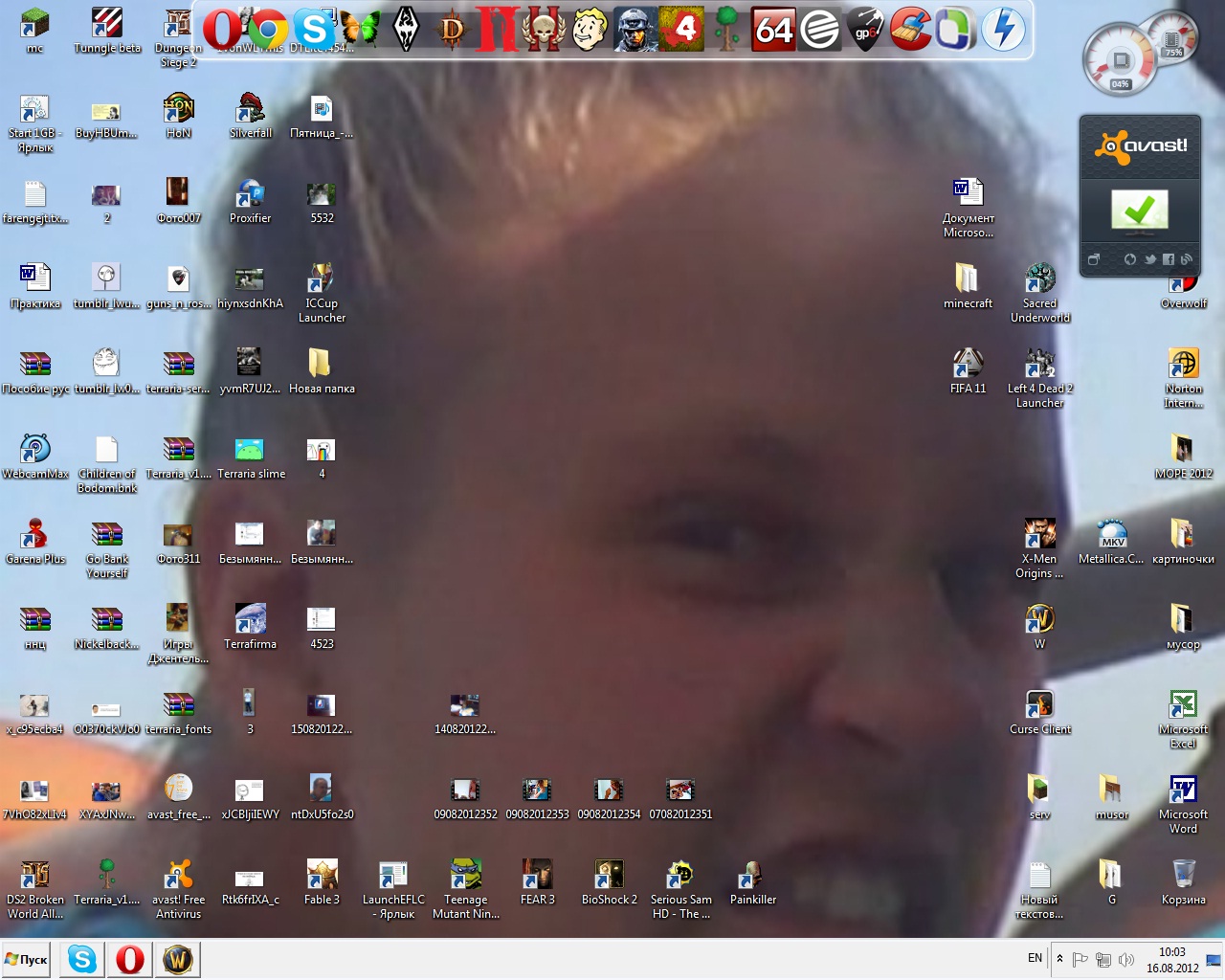Click the avast! green checkmark status
The height and width of the screenshot is (980, 1225).
[1139, 211]
